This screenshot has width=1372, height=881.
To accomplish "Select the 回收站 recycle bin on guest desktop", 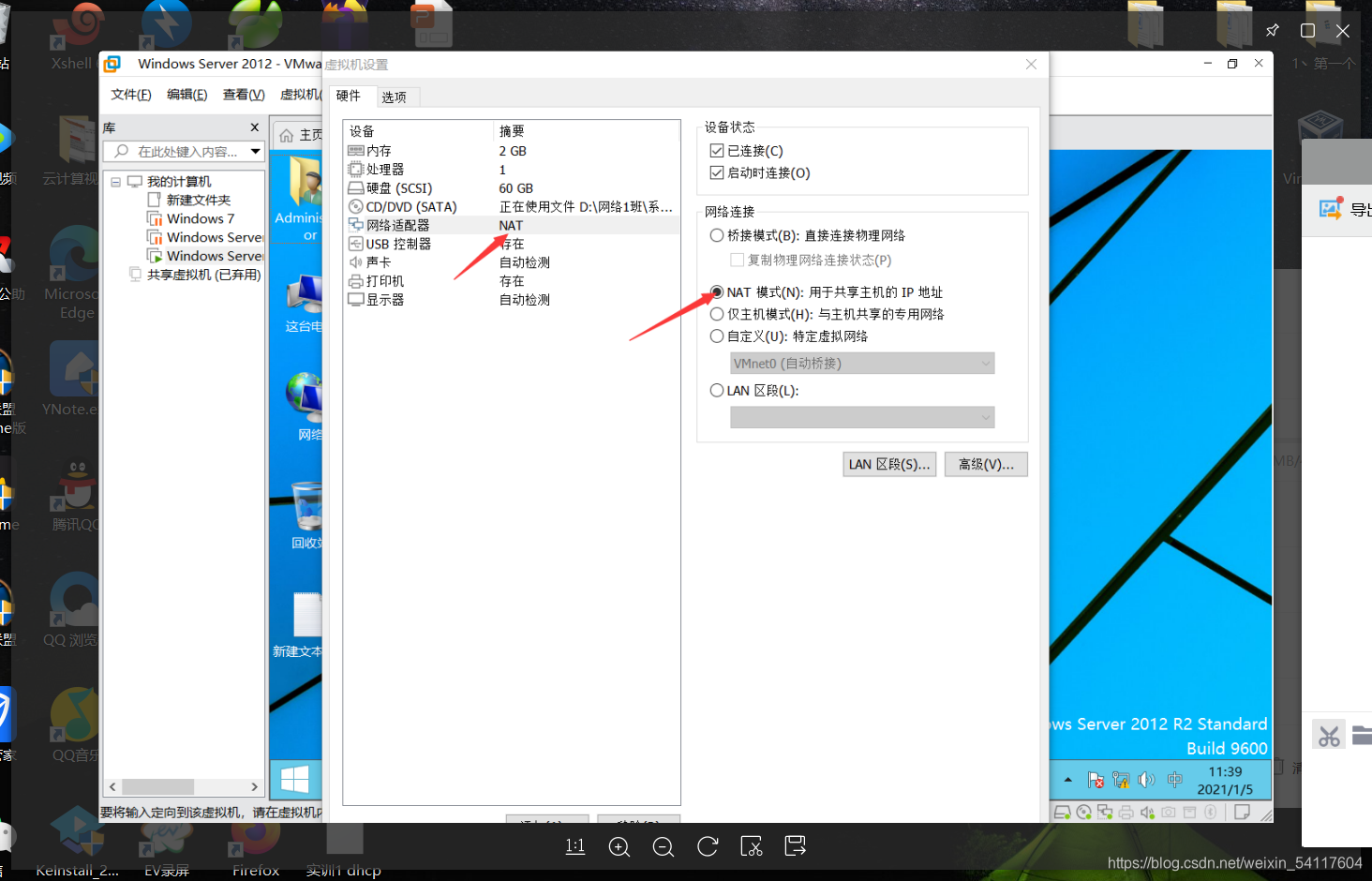I will (306, 515).
